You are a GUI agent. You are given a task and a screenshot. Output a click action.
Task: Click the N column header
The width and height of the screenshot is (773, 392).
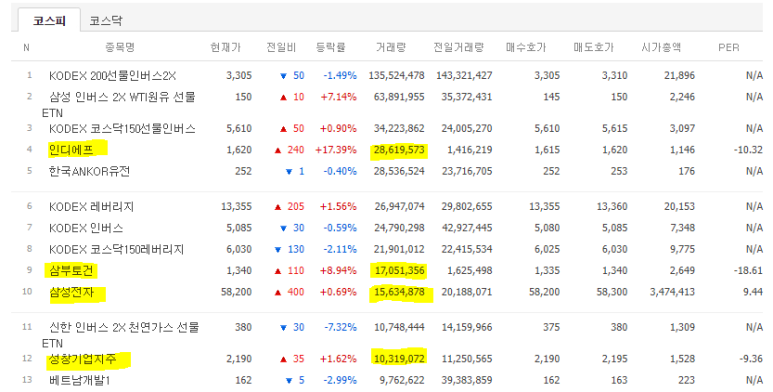click(26, 48)
